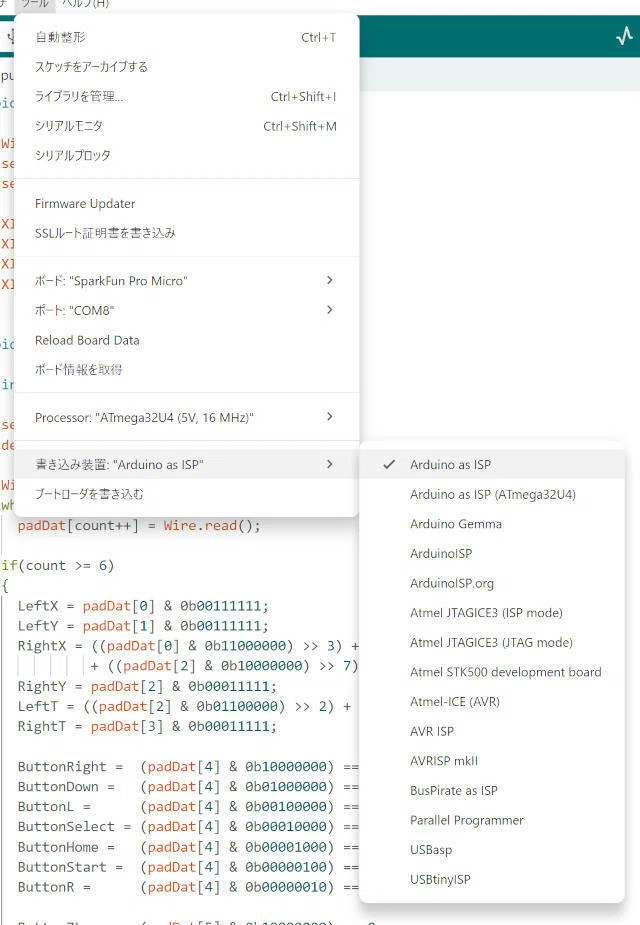
Task: Open the ツール menu in menu bar
Action: pos(35,4)
